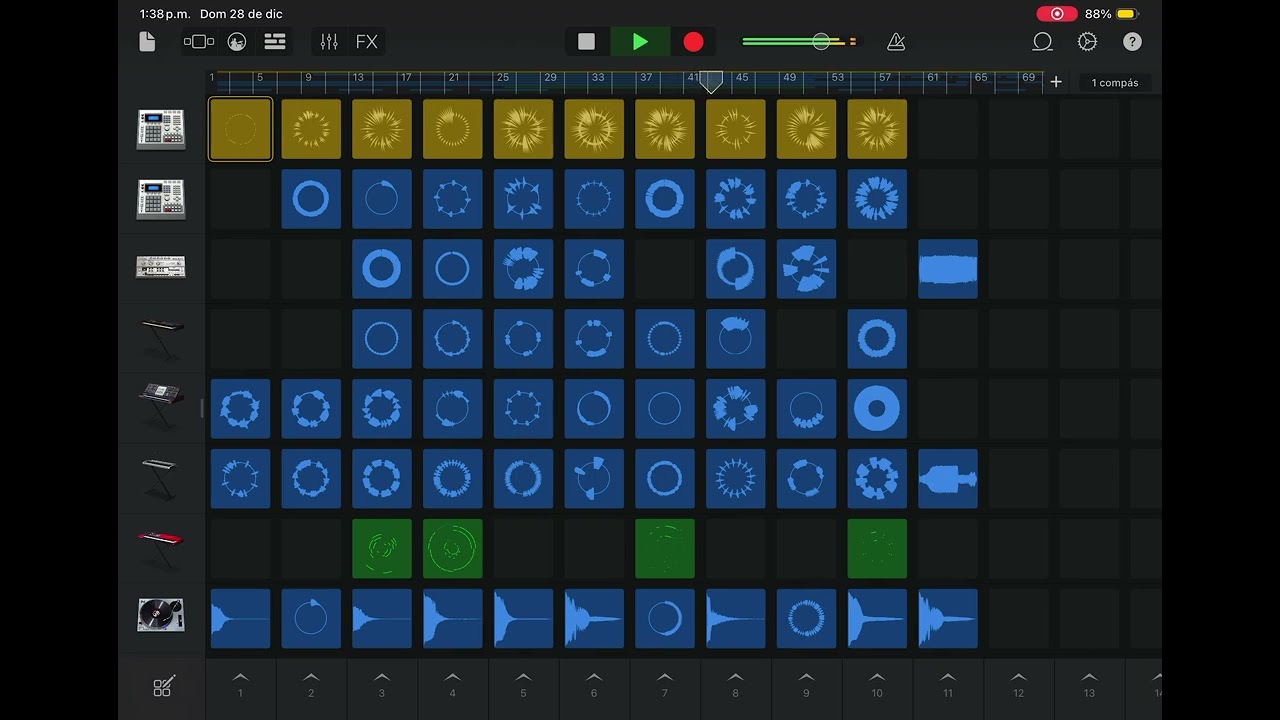This screenshot has width=1280, height=720.
Task: Toggle the green loop cell in column 3
Action: pyautogui.click(x=382, y=548)
